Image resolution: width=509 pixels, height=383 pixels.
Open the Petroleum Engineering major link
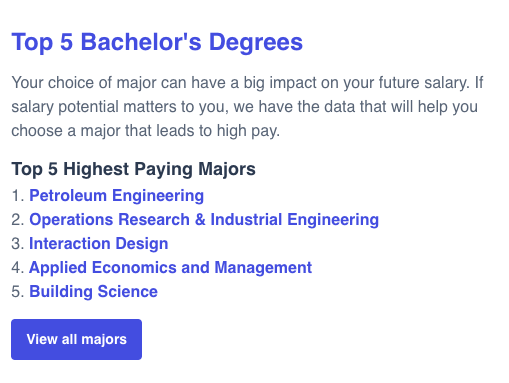[117, 195]
